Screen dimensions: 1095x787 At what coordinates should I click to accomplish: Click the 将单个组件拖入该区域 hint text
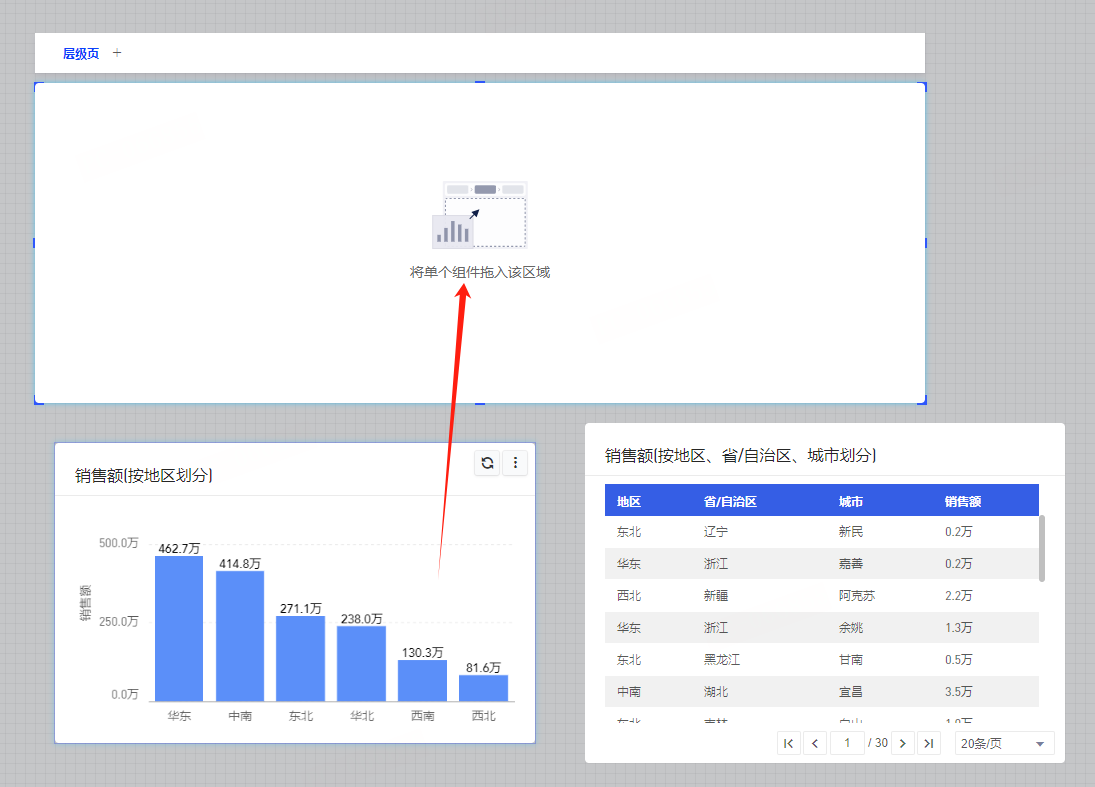pos(480,272)
